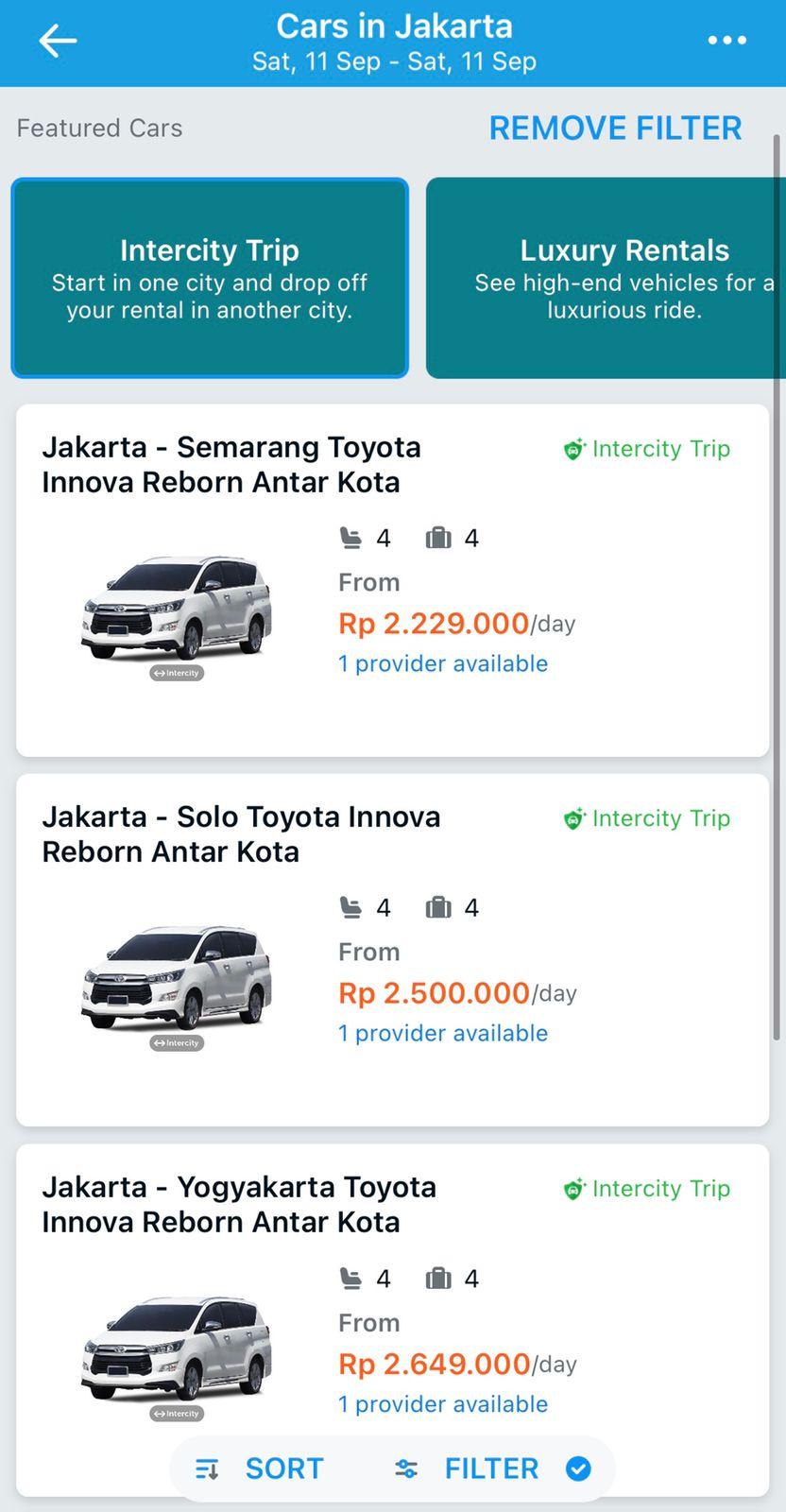Open the SORT options
786x1512 pixels.
[x=283, y=1469]
